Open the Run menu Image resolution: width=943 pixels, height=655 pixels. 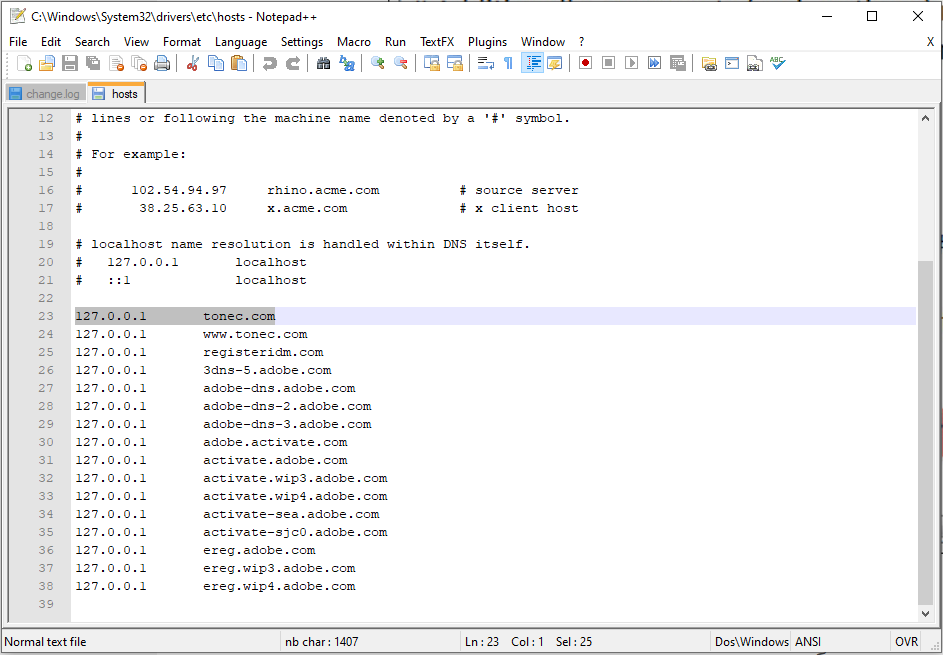tap(395, 42)
